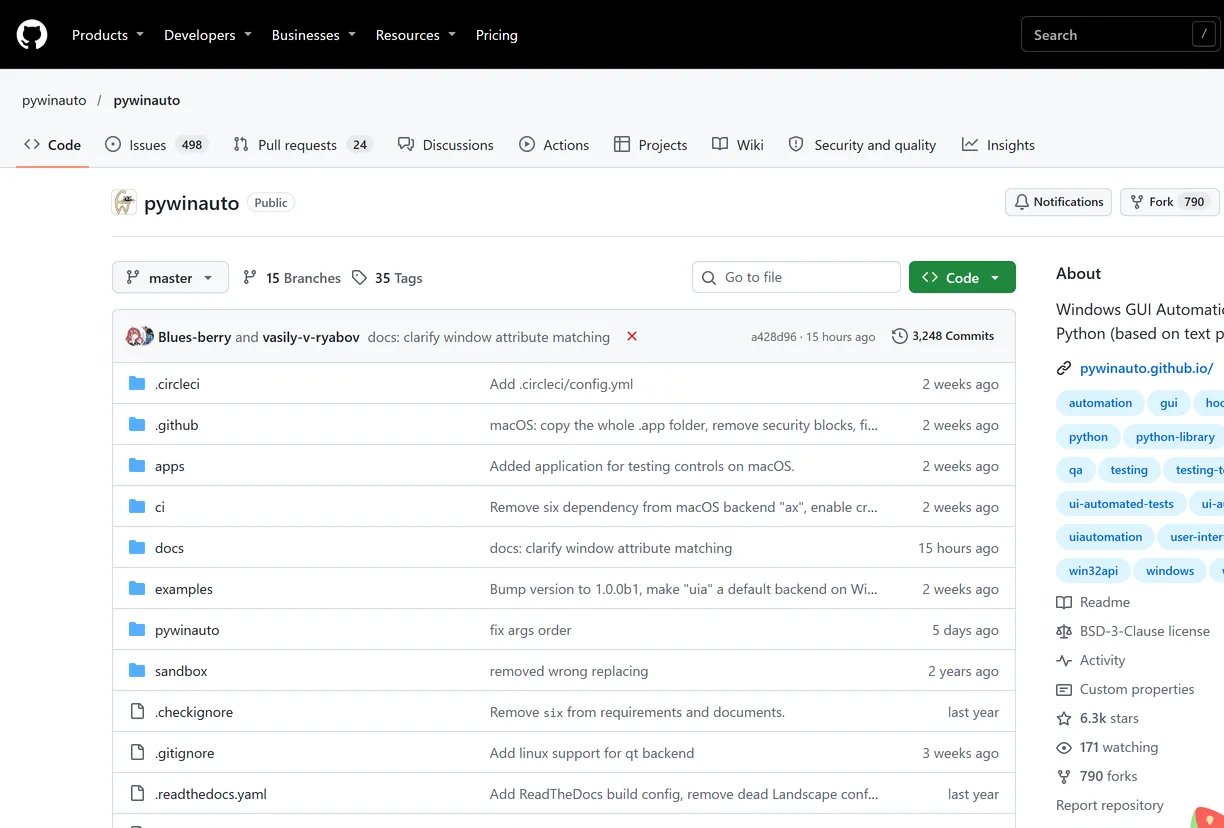
Task: Click the 35 Tags tag icon
Action: 359,278
